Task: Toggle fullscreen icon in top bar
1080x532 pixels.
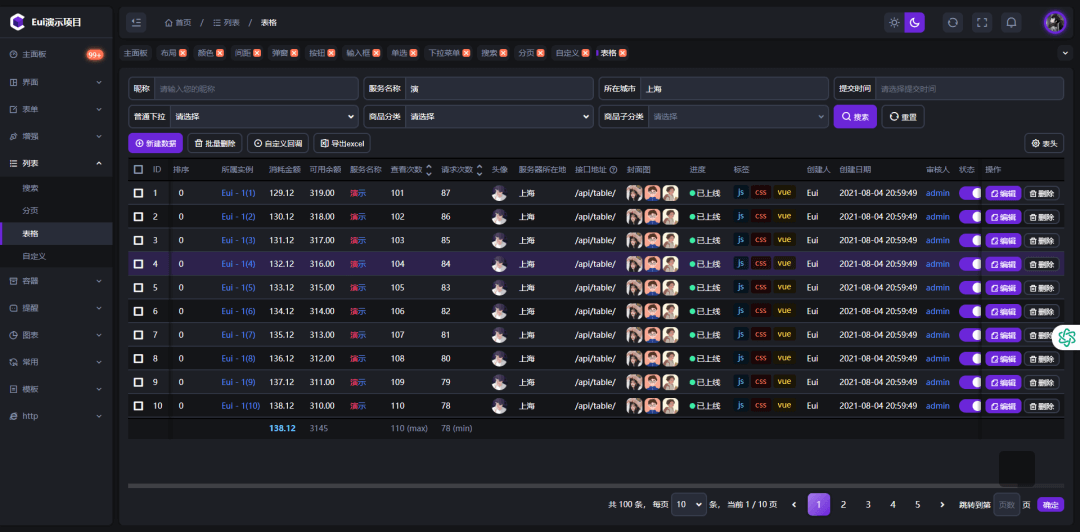Action: pos(982,23)
